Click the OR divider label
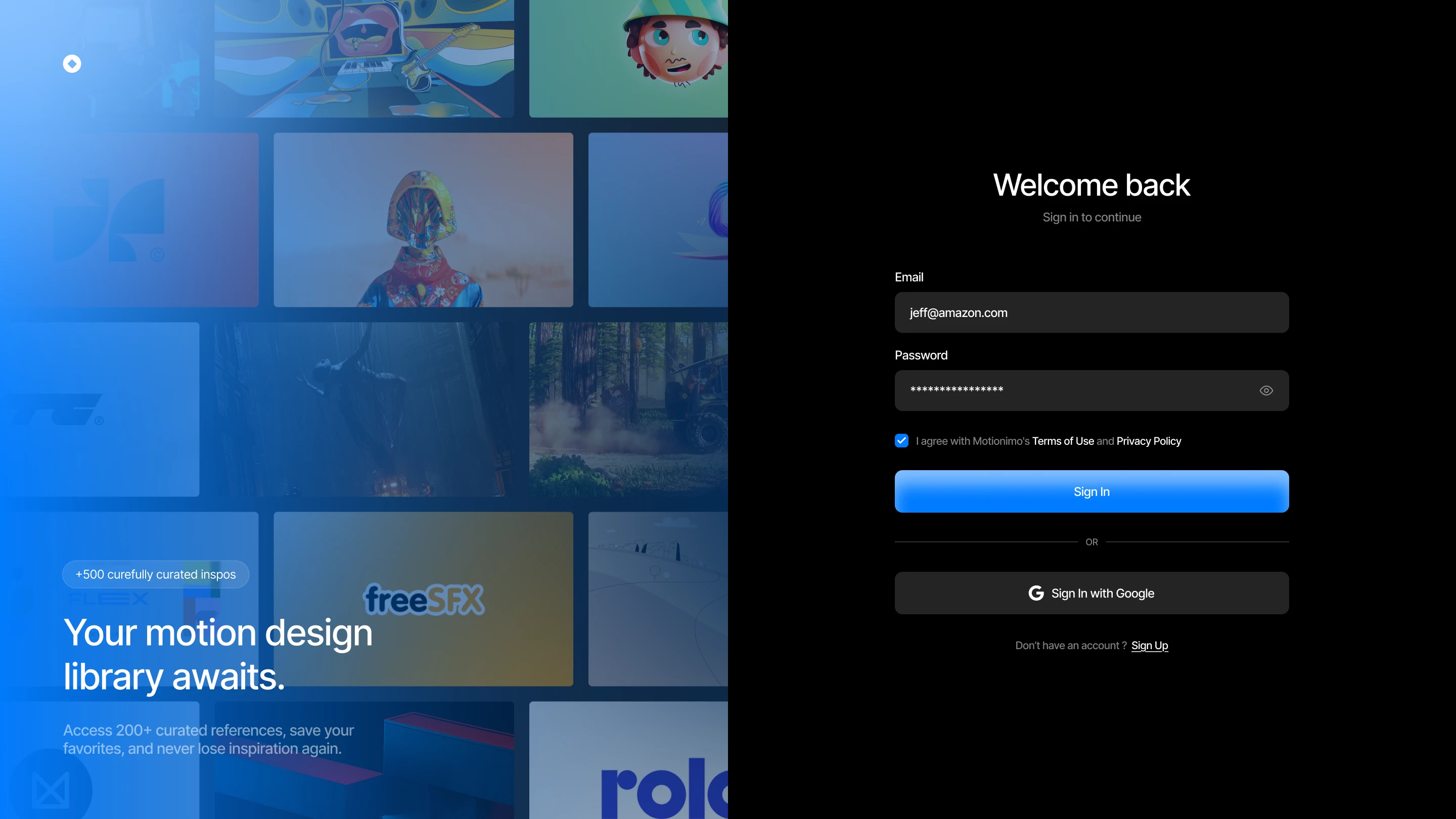This screenshot has height=819, width=1456. 1091,542
